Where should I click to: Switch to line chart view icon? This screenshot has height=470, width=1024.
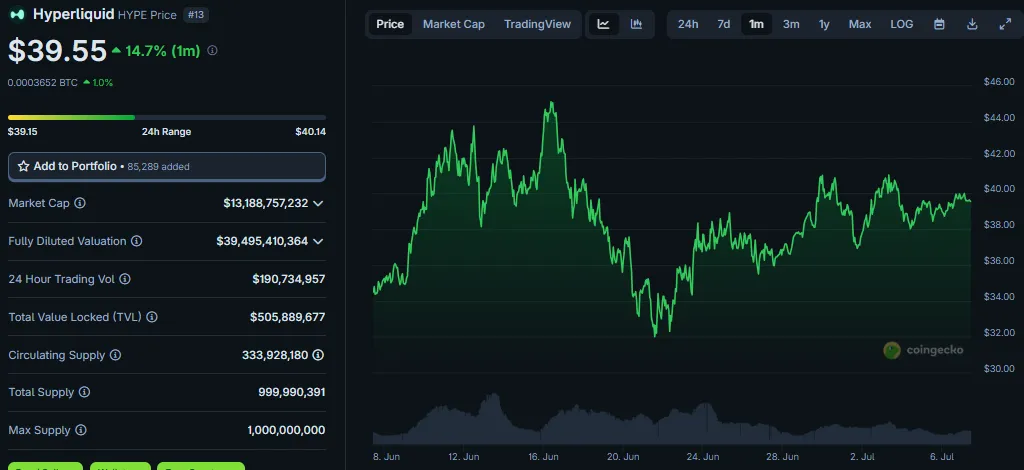(603, 24)
